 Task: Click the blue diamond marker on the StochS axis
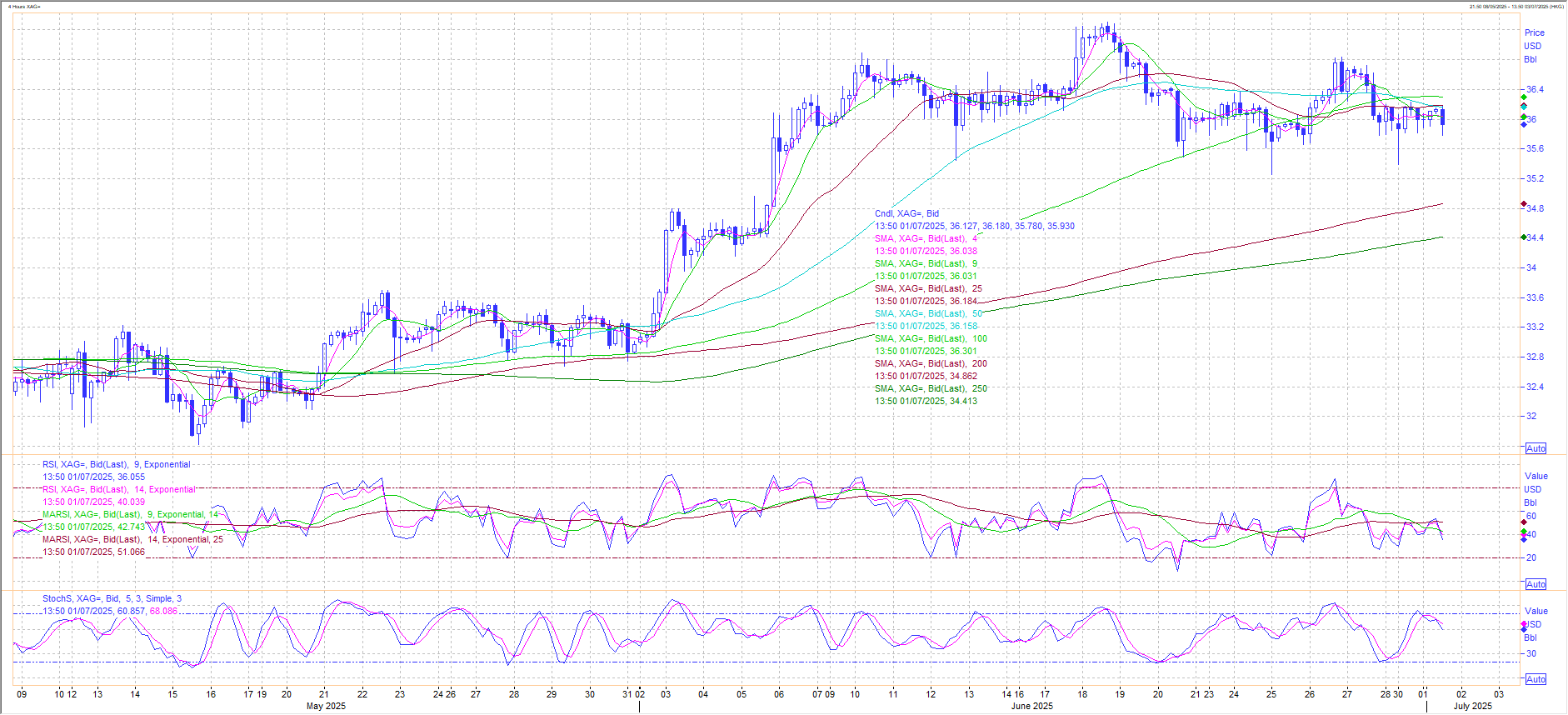coord(1524,630)
